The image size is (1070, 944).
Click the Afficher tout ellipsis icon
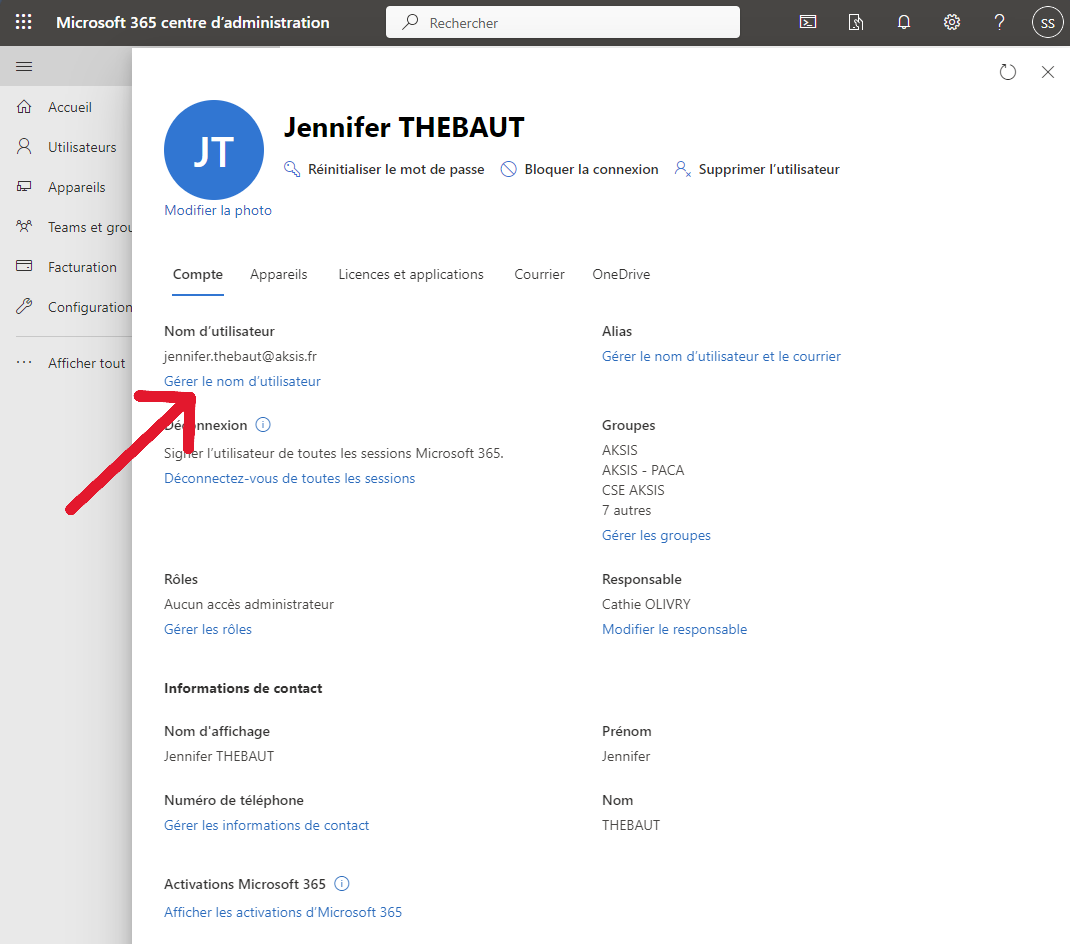pyautogui.click(x=24, y=362)
